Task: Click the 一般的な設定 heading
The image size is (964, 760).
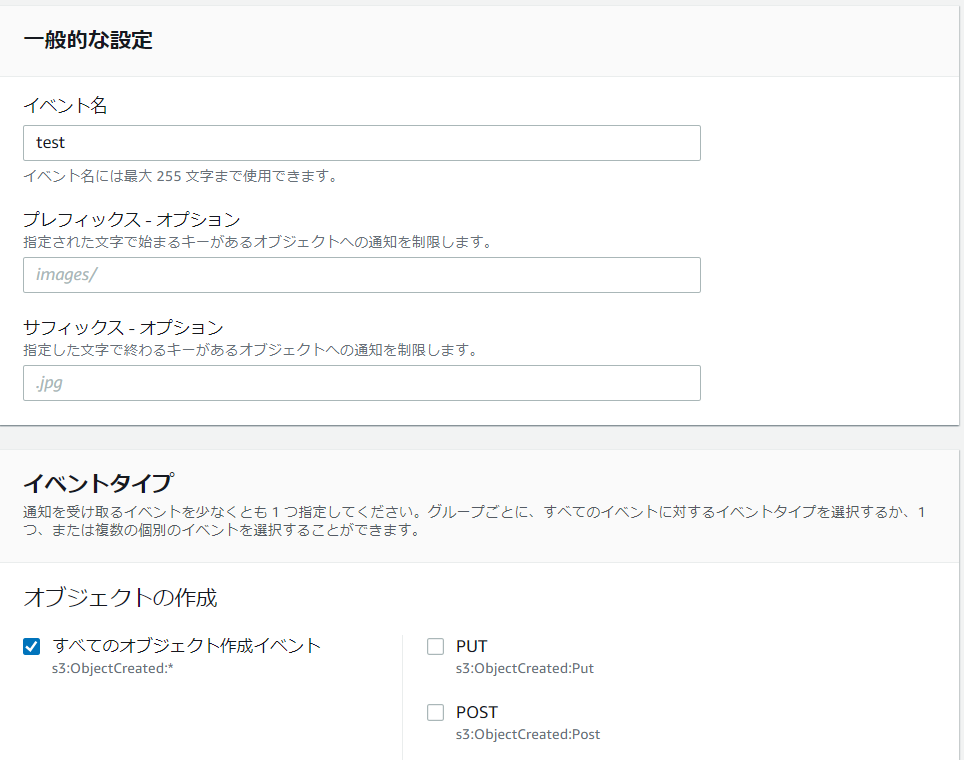Action: point(88,40)
